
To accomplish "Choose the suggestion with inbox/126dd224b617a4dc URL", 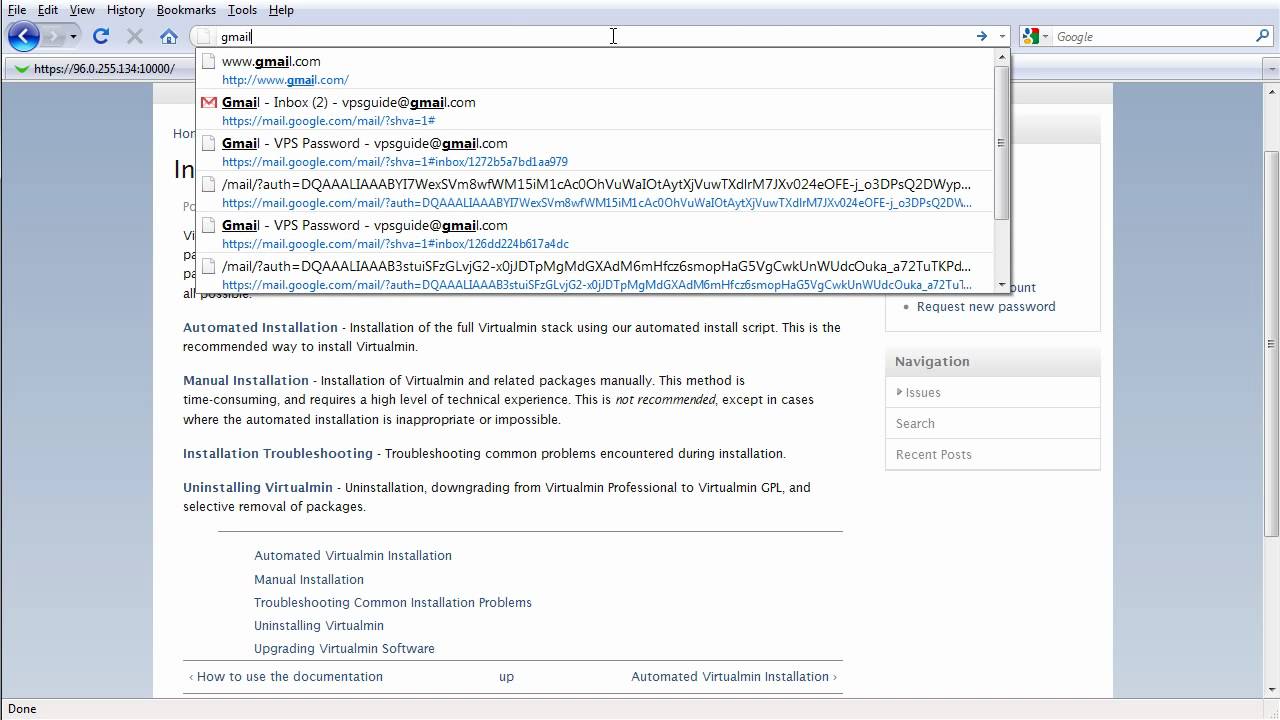I will point(595,234).
